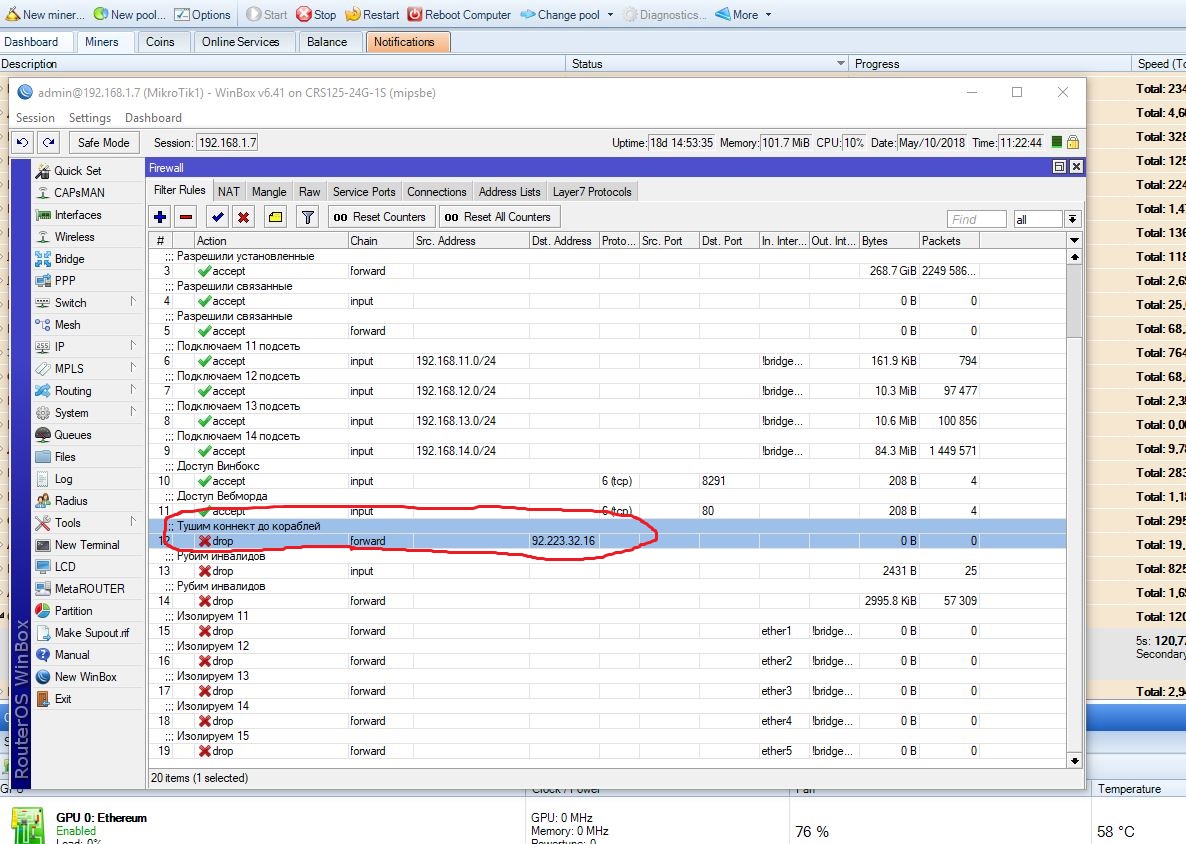1186x844 pixels.
Task: Open Files from sidebar
Action: coord(64,457)
